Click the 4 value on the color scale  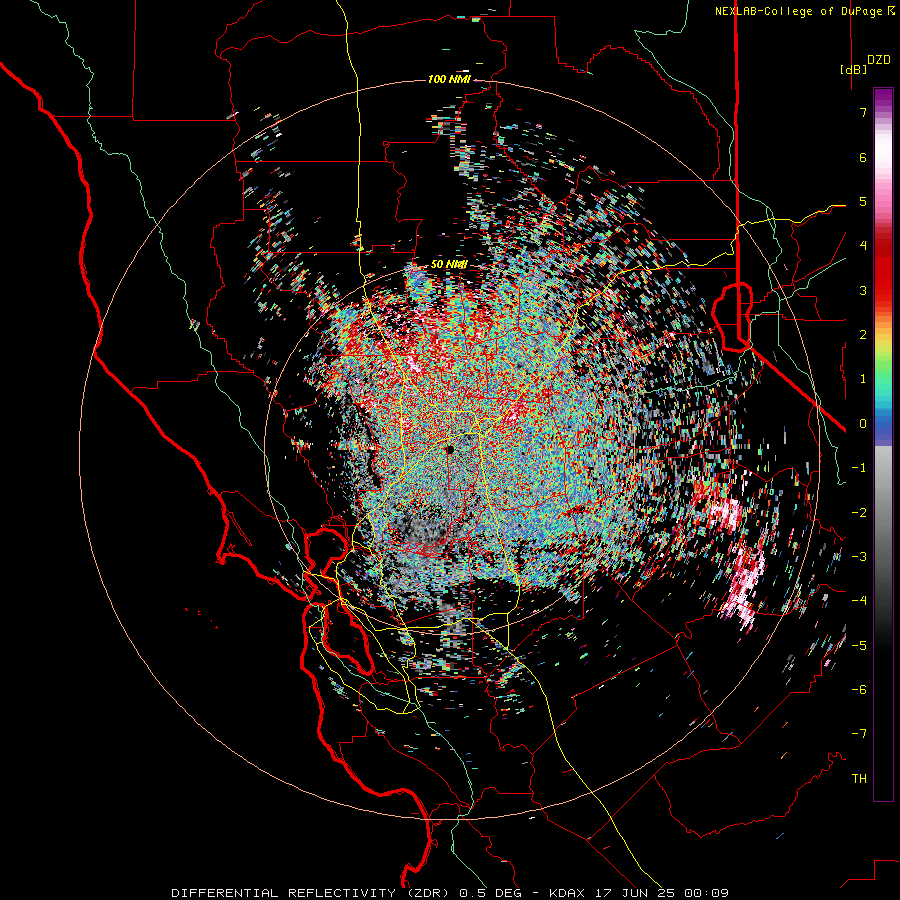863,246
